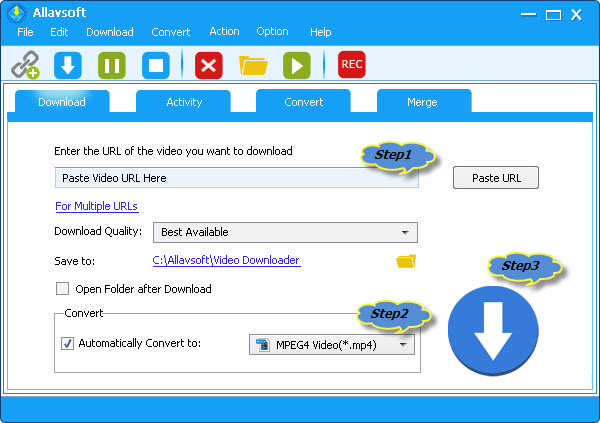
Task: Delete the task with the red X icon
Action: point(209,65)
